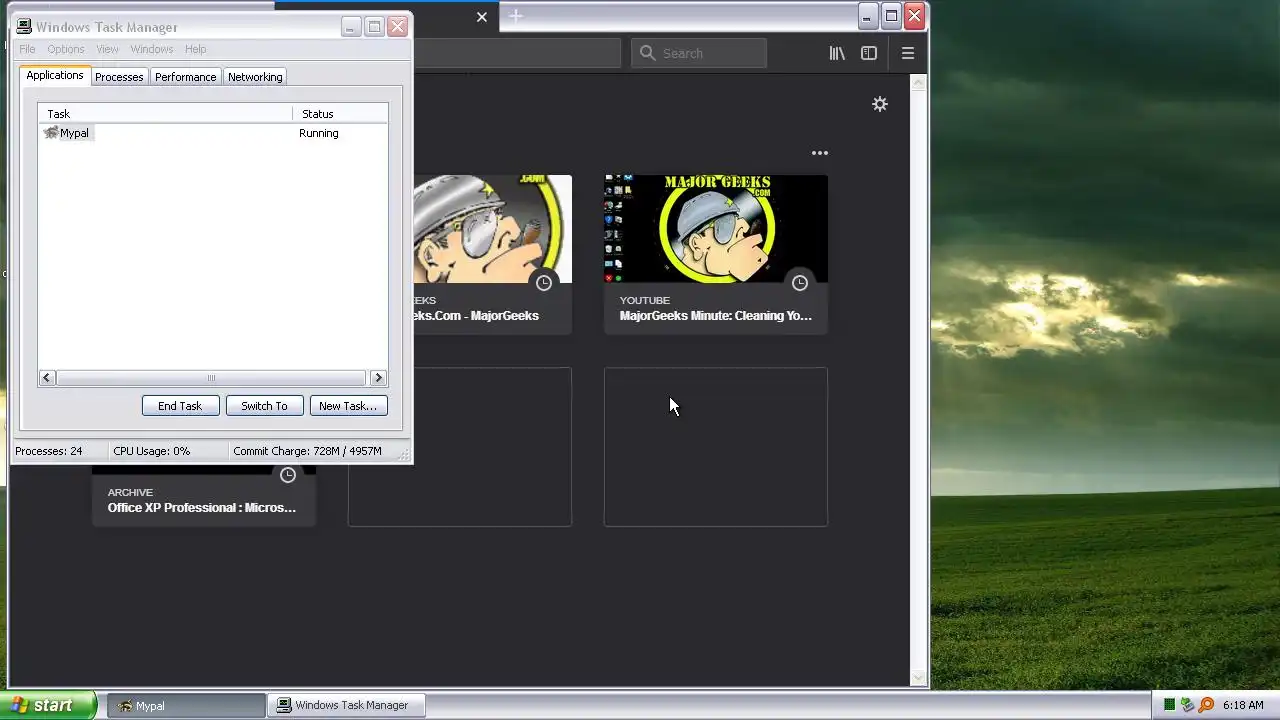The width and height of the screenshot is (1280, 720).
Task: Focus the browser Search input field
Action: point(699,53)
